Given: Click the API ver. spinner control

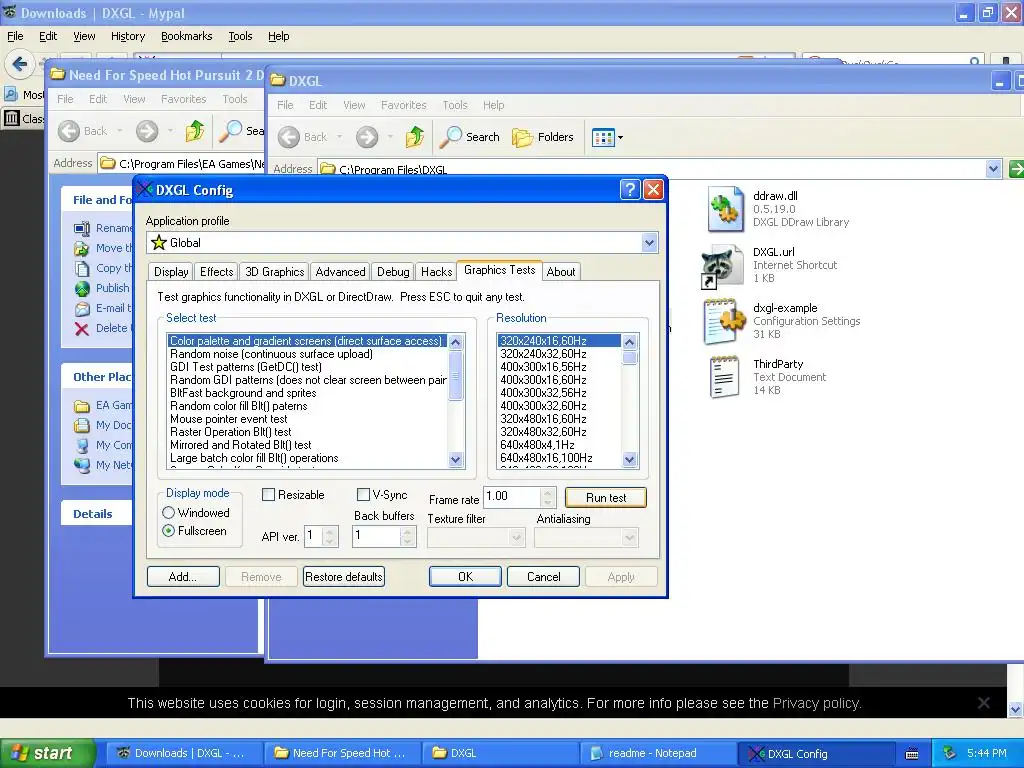Looking at the screenshot, I should (x=330, y=537).
